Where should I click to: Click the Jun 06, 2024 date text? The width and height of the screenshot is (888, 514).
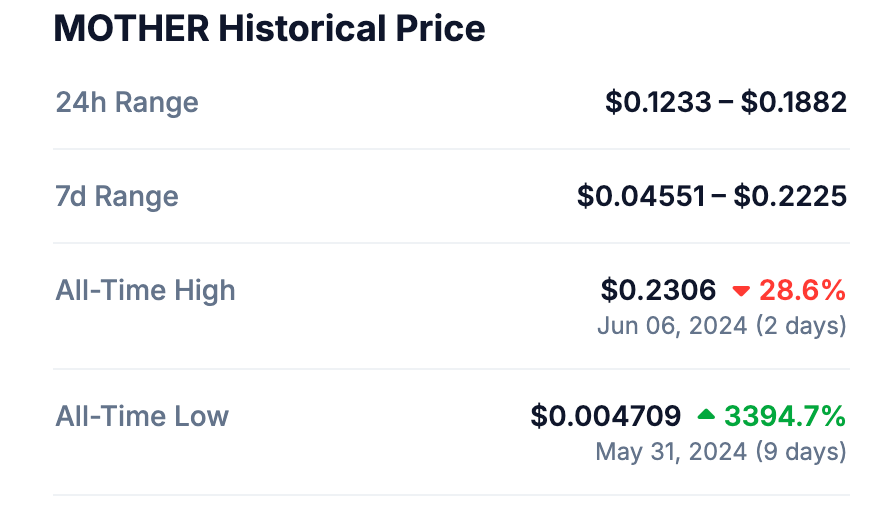(x=672, y=325)
